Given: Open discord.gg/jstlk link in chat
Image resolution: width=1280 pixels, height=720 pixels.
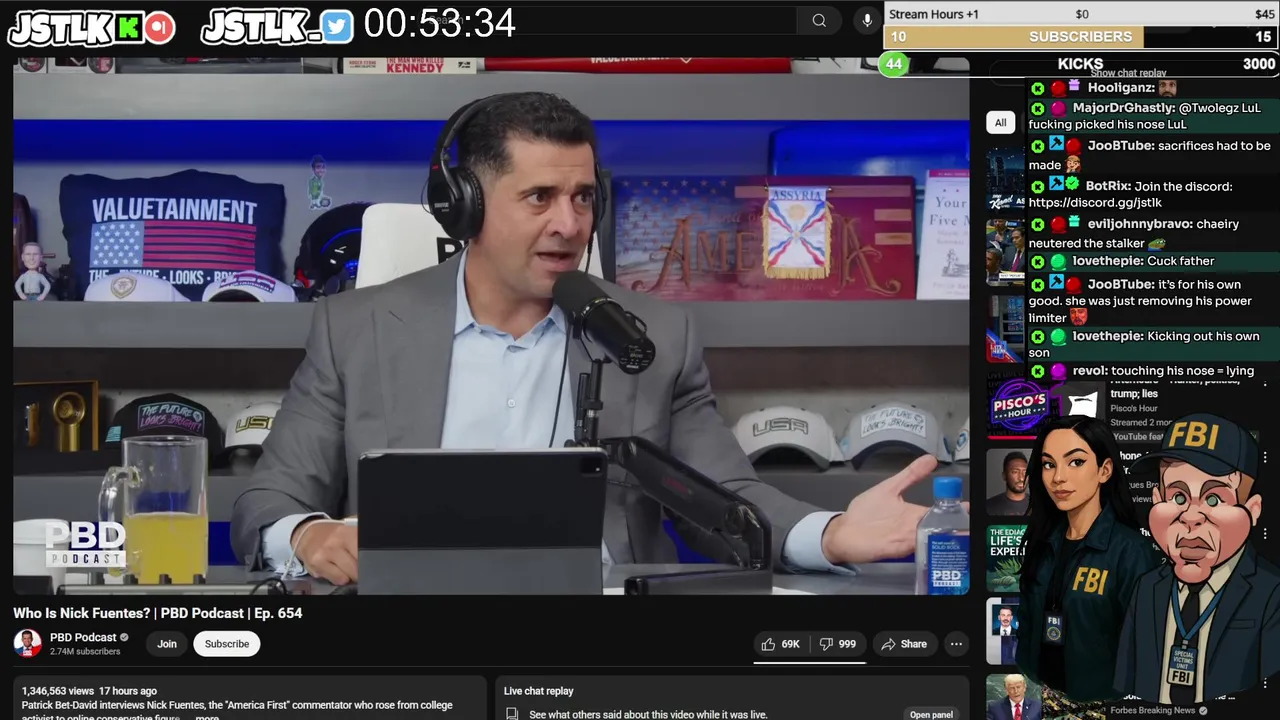Looking at the screenshot, I should click(1095, 203).
